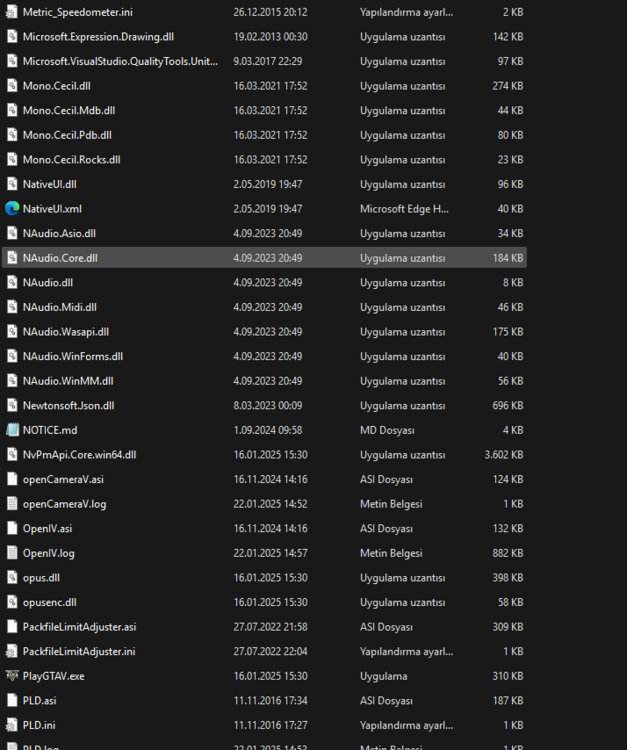Click the size 696 KB
This screenshot has width=627, height=750.
click(x=508, y=406)
